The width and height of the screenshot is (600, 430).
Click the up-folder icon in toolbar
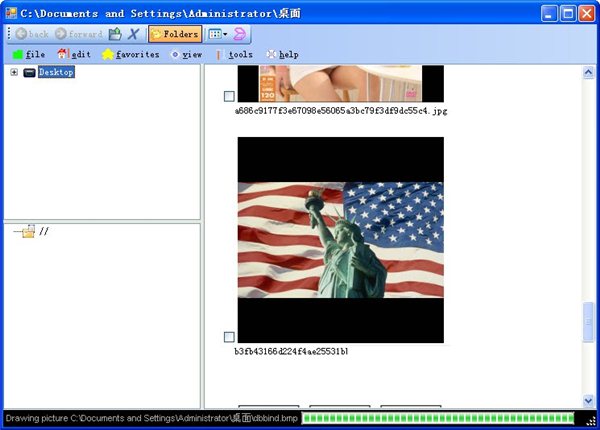click(115, 34)
